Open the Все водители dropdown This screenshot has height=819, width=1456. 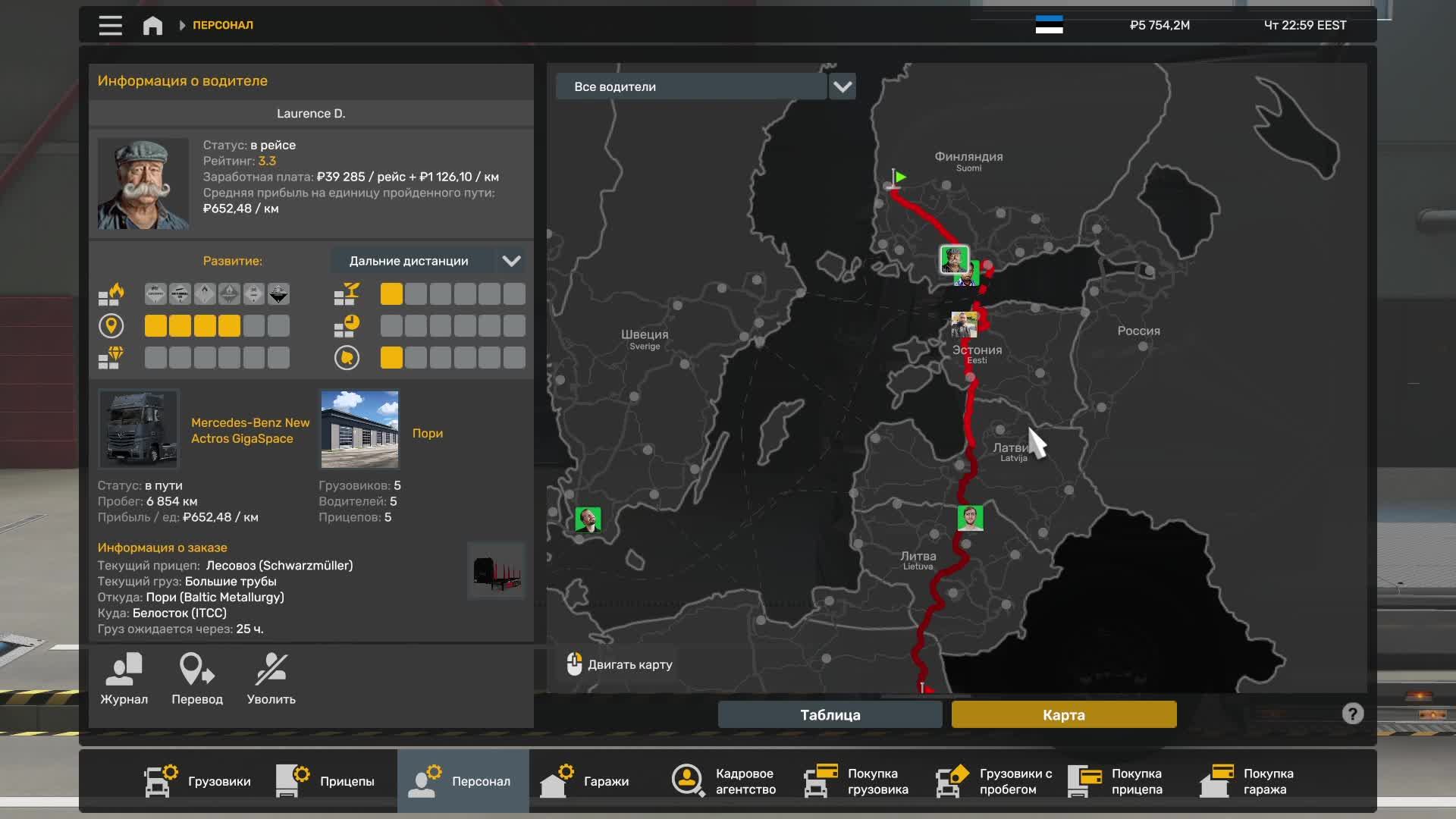pyautogui.click(x=691, y=86)
